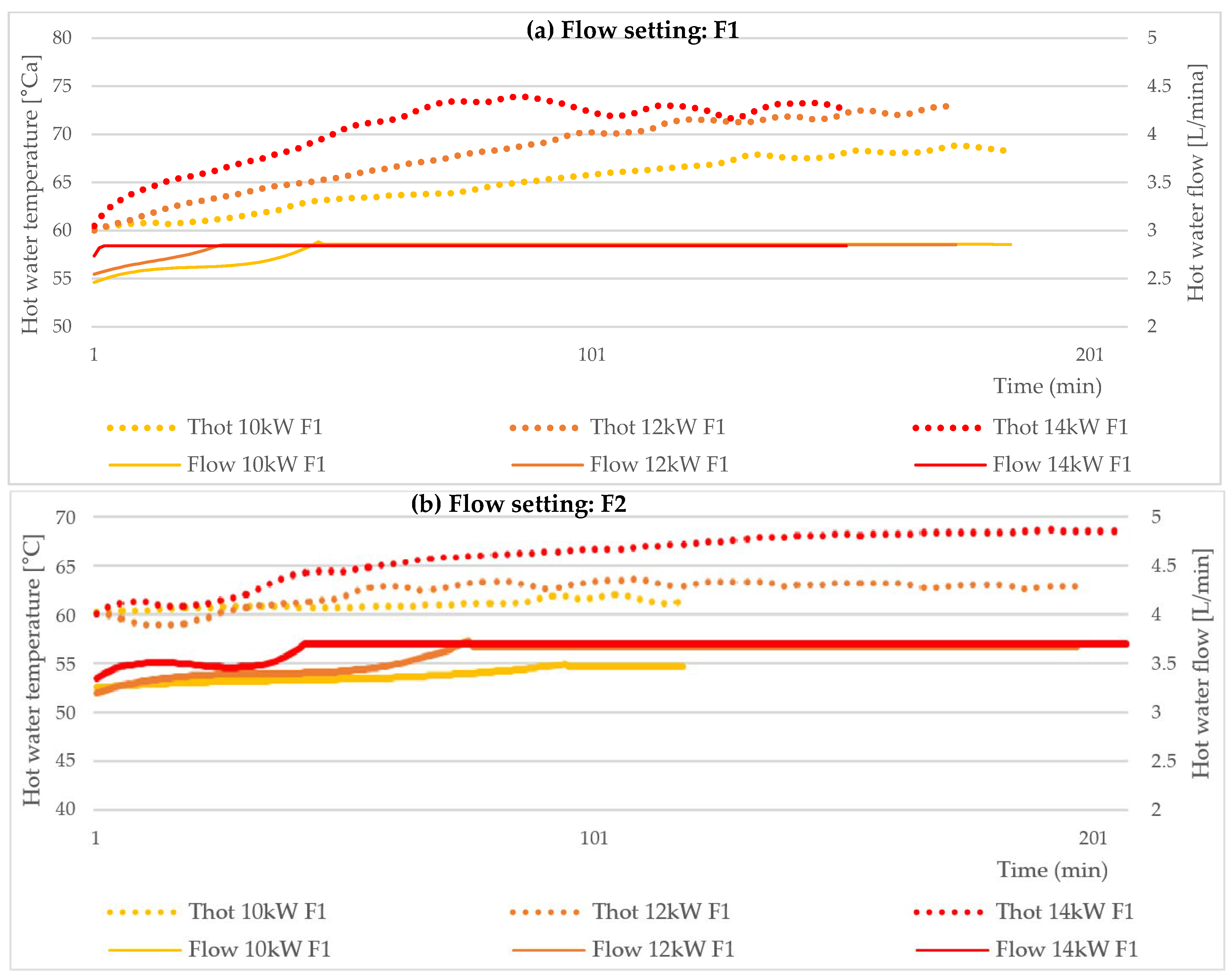Select "Thot 10kW F1" legend label in chart (b)
This screenshot has height=979, width=1232.
[258, 912]
